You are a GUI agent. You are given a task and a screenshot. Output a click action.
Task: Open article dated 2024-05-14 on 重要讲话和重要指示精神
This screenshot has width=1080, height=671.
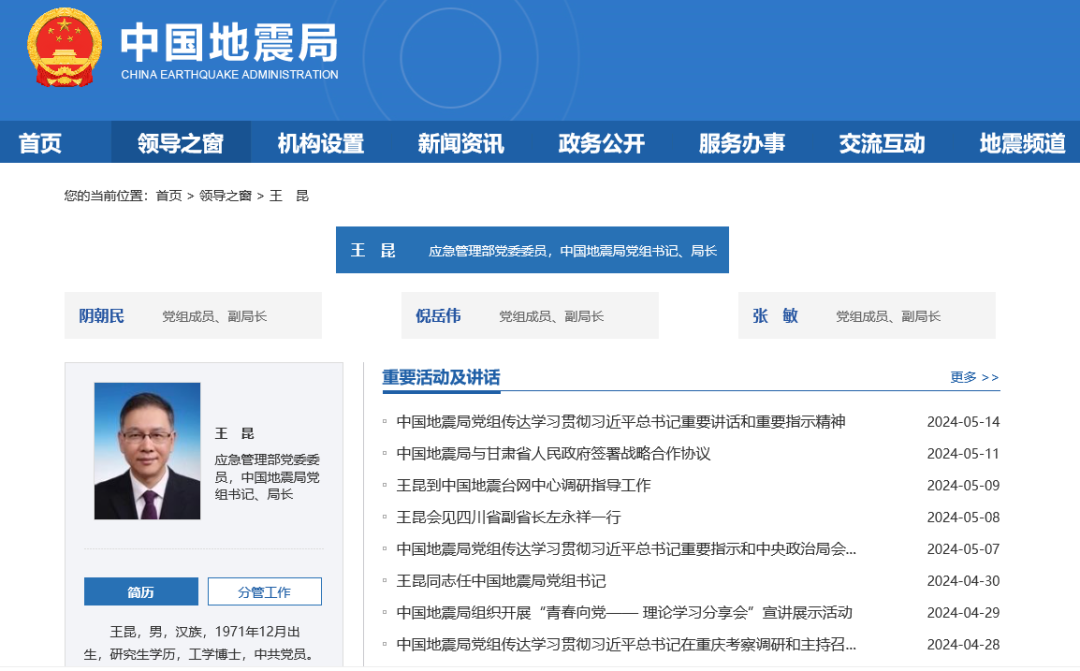(621, 422)
